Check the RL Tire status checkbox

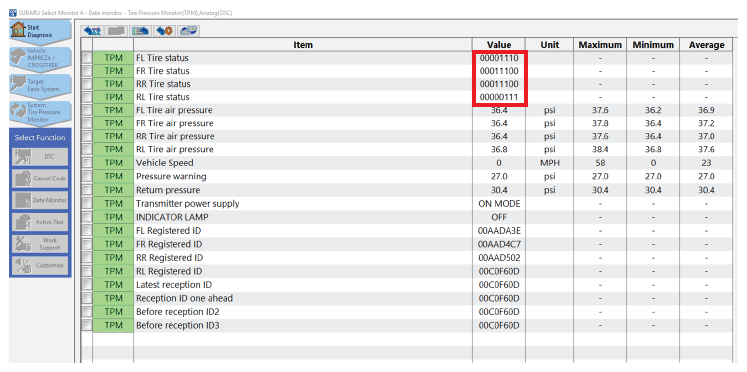[87, 97]
